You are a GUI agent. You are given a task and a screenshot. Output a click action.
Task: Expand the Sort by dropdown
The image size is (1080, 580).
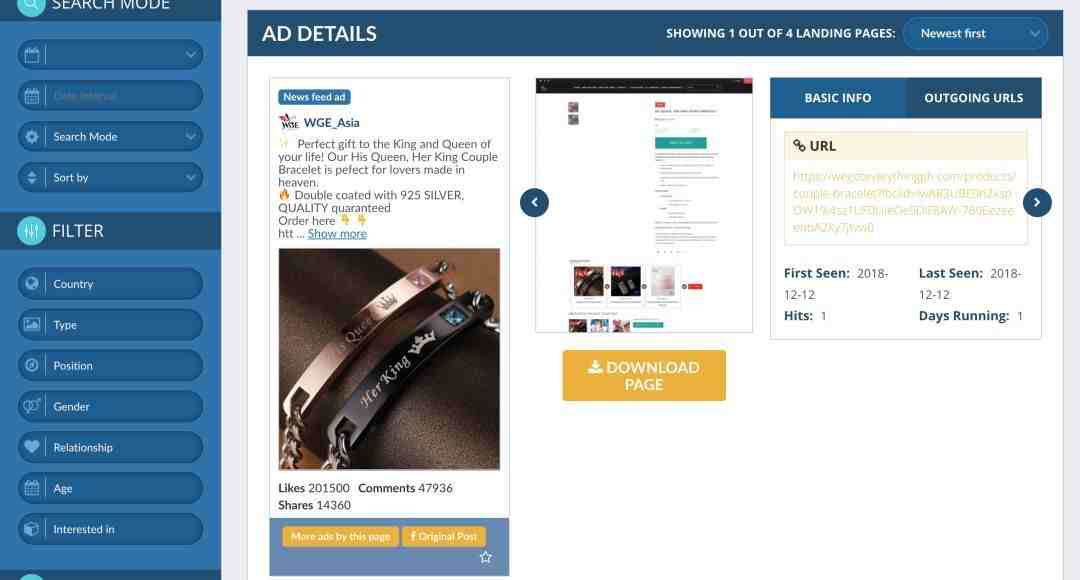110,178
